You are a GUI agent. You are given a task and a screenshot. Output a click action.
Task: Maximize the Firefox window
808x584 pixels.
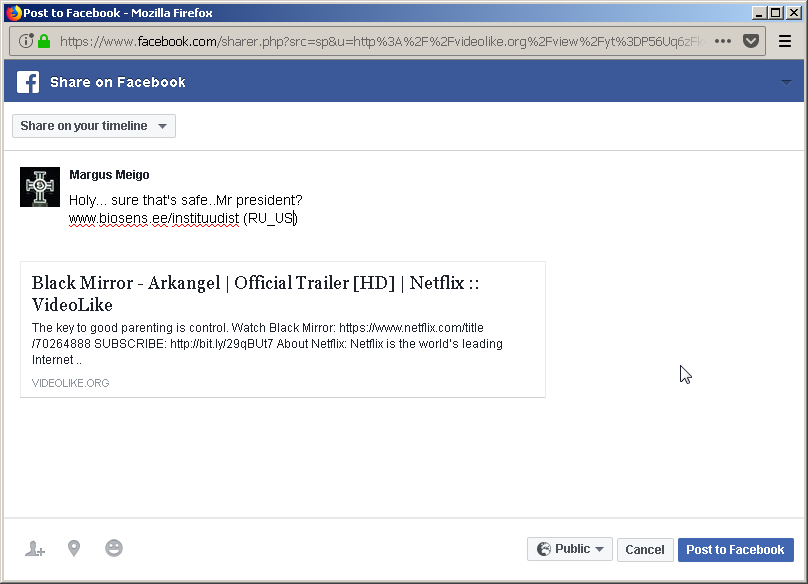(x=776, y=13)
